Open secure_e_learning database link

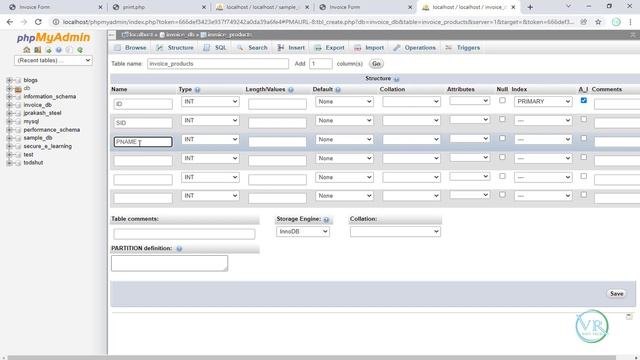47,146
